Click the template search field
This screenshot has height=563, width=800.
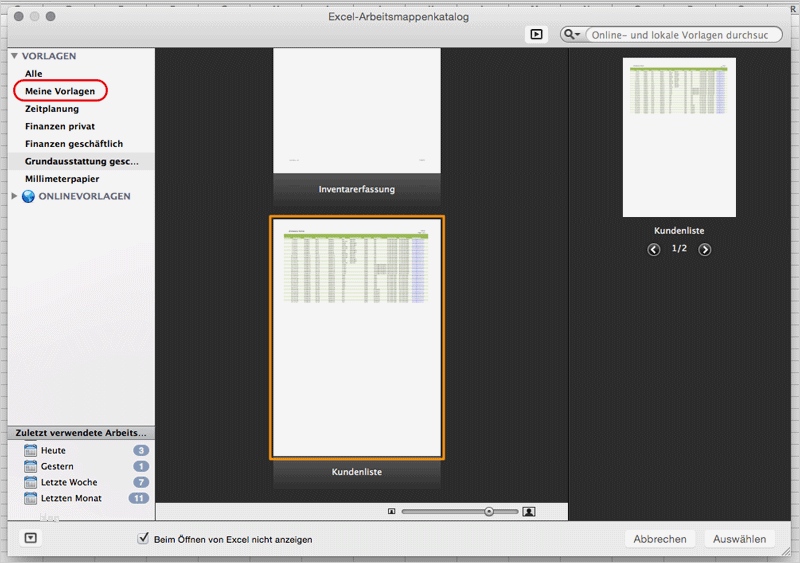(683, 35)
